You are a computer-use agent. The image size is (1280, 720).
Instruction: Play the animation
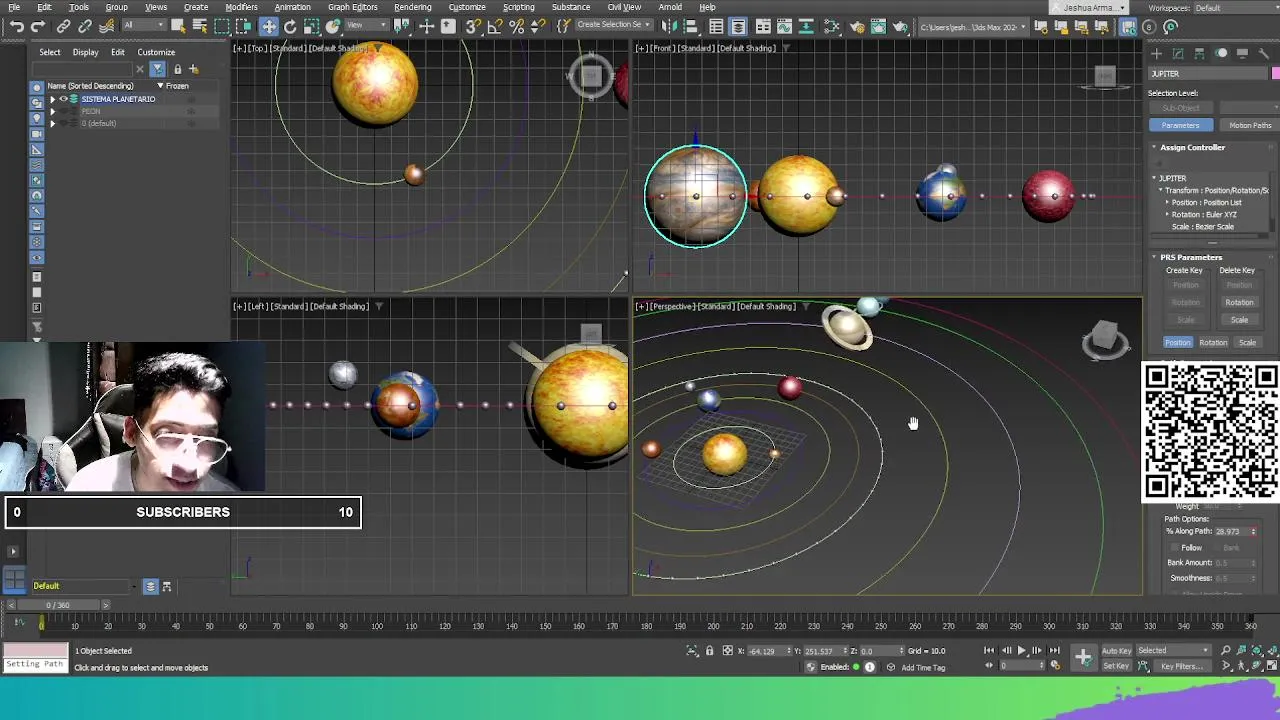click(1021, 650)
